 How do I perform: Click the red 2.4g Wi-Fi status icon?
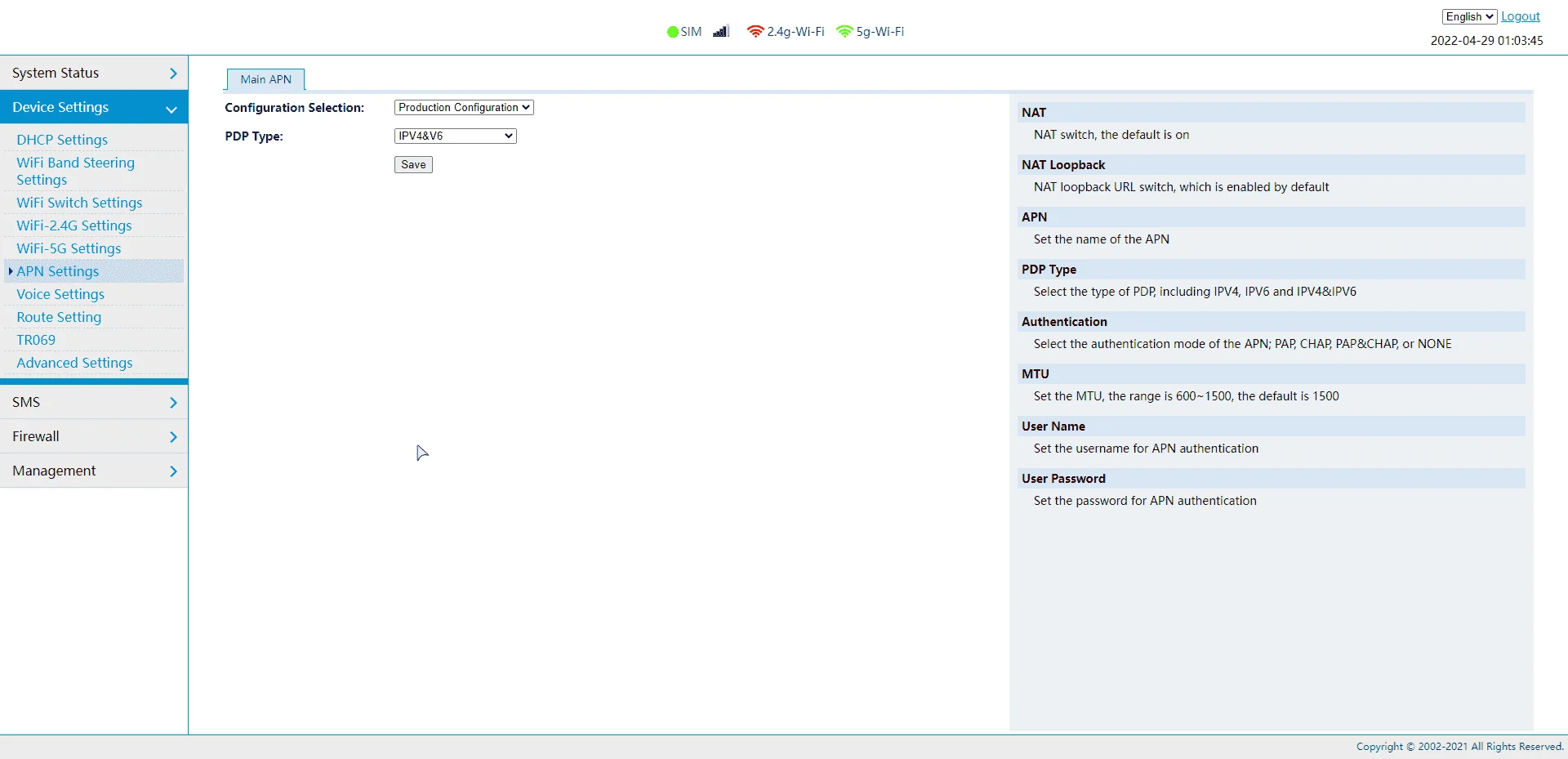tap(755, 32)
